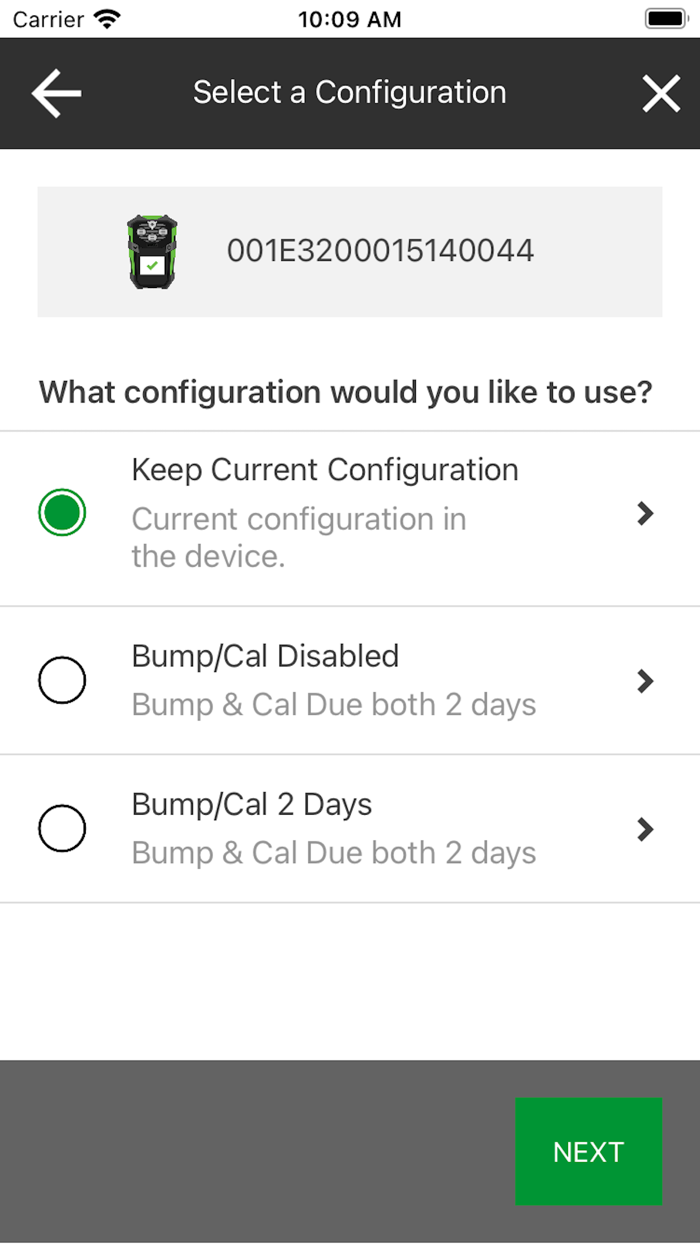Select the Bump/Cal Disabled radio button
The width and height of the screenshot is (700, 1244).
click(x=62, y=681)
